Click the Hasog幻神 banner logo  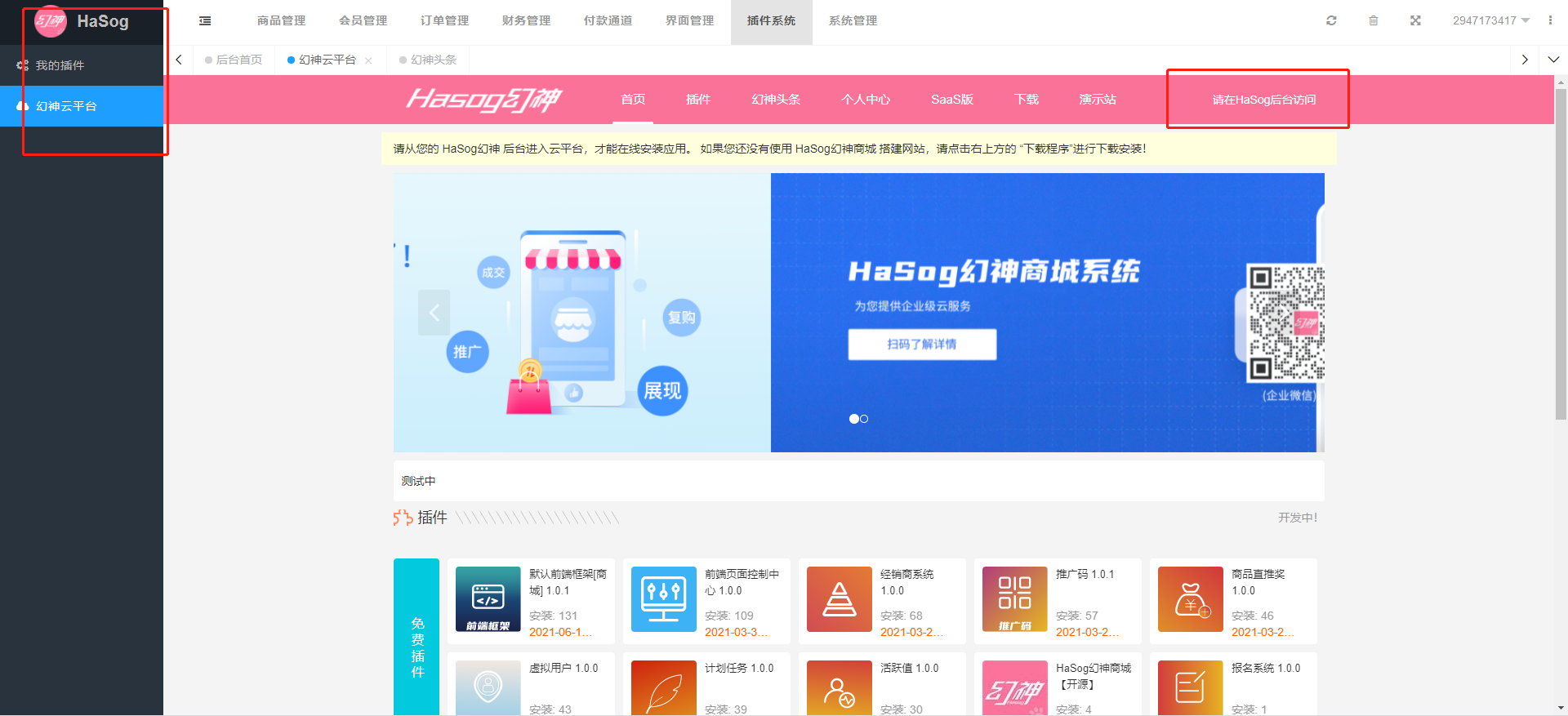tap(483, 100)
